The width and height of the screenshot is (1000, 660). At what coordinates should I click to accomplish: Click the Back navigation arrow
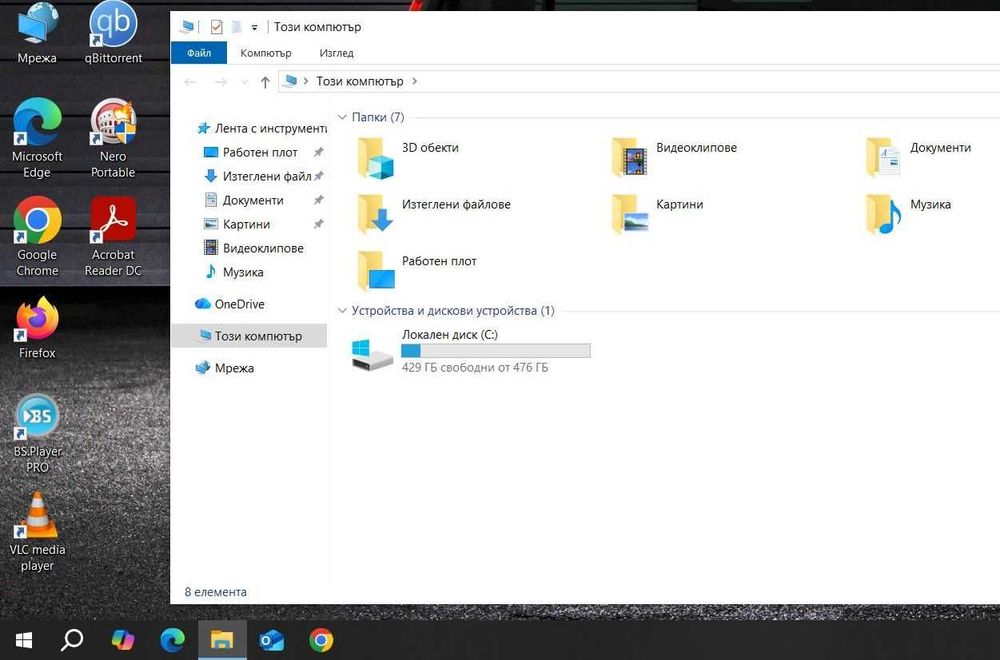coord(190,82)
